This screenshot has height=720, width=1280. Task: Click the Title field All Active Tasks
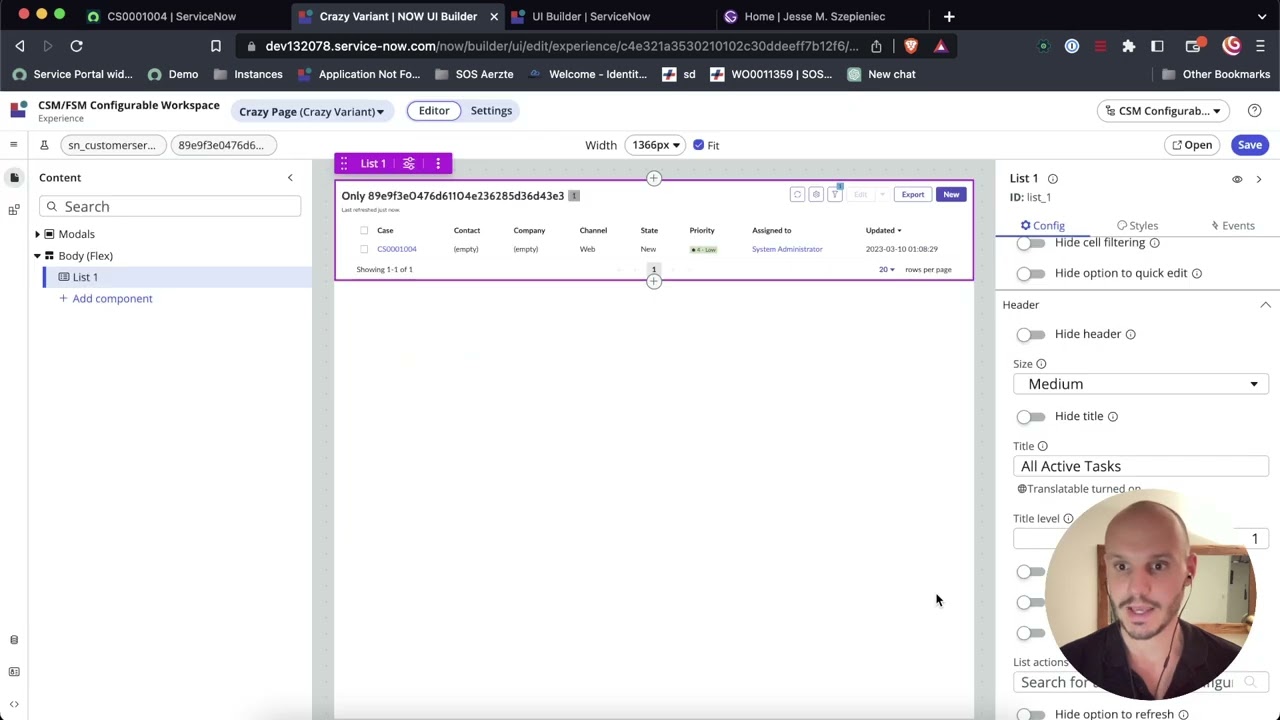[1140, 466]
